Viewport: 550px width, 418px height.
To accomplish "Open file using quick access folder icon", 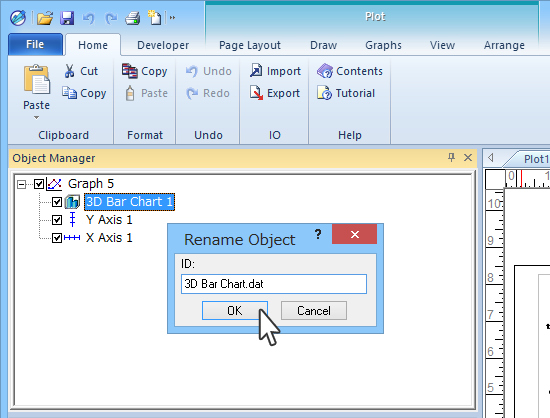I will pos(45,18).
